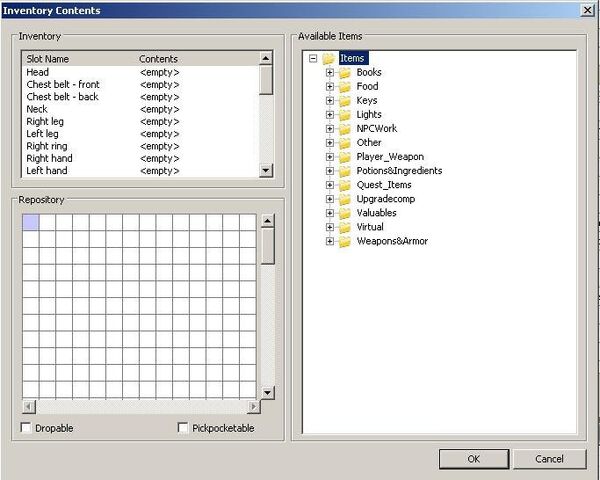Click the Upgradecomp folder icon

345,199
